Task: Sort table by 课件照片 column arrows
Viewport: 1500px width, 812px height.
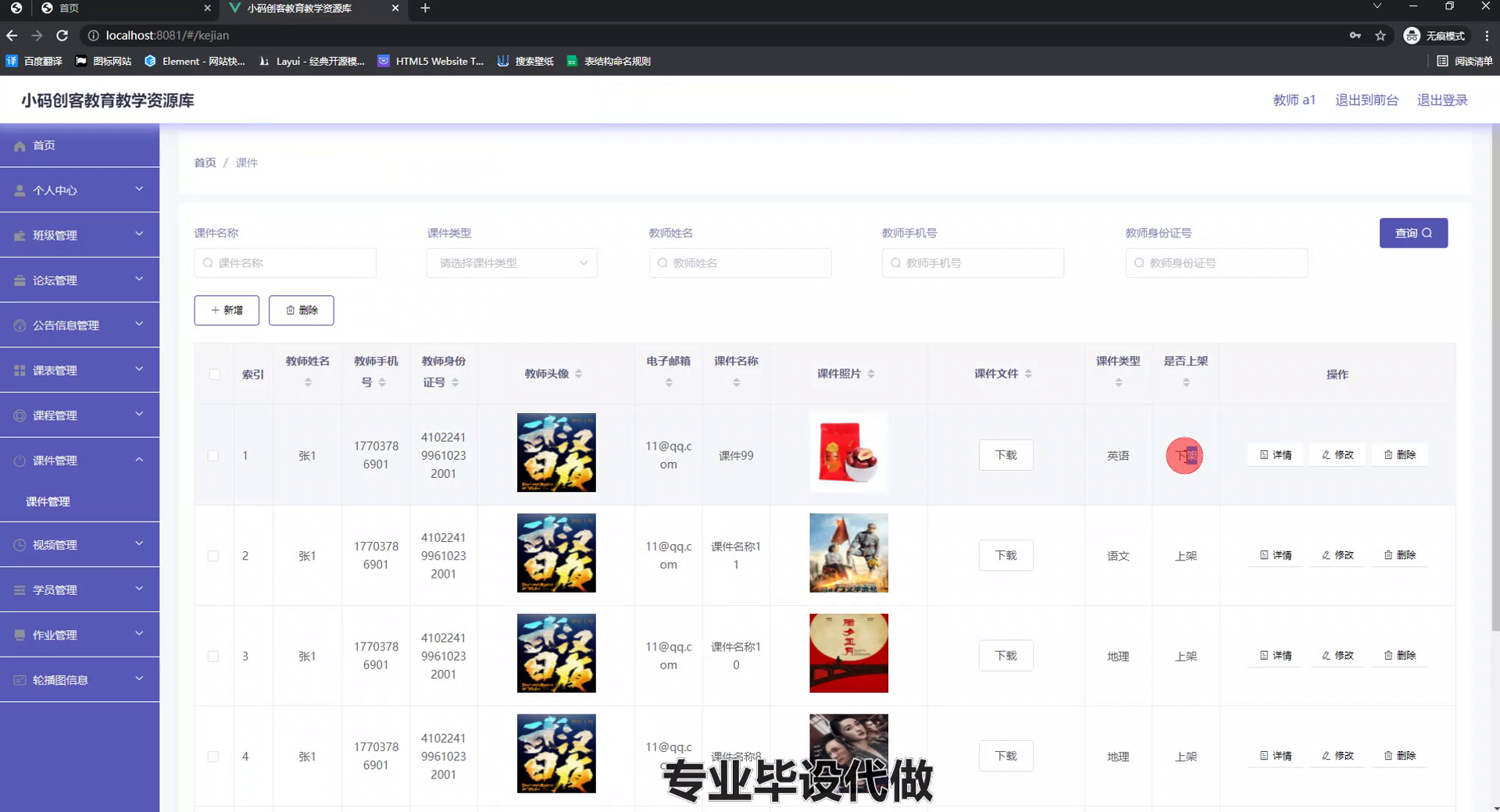Action: (871, 374)
